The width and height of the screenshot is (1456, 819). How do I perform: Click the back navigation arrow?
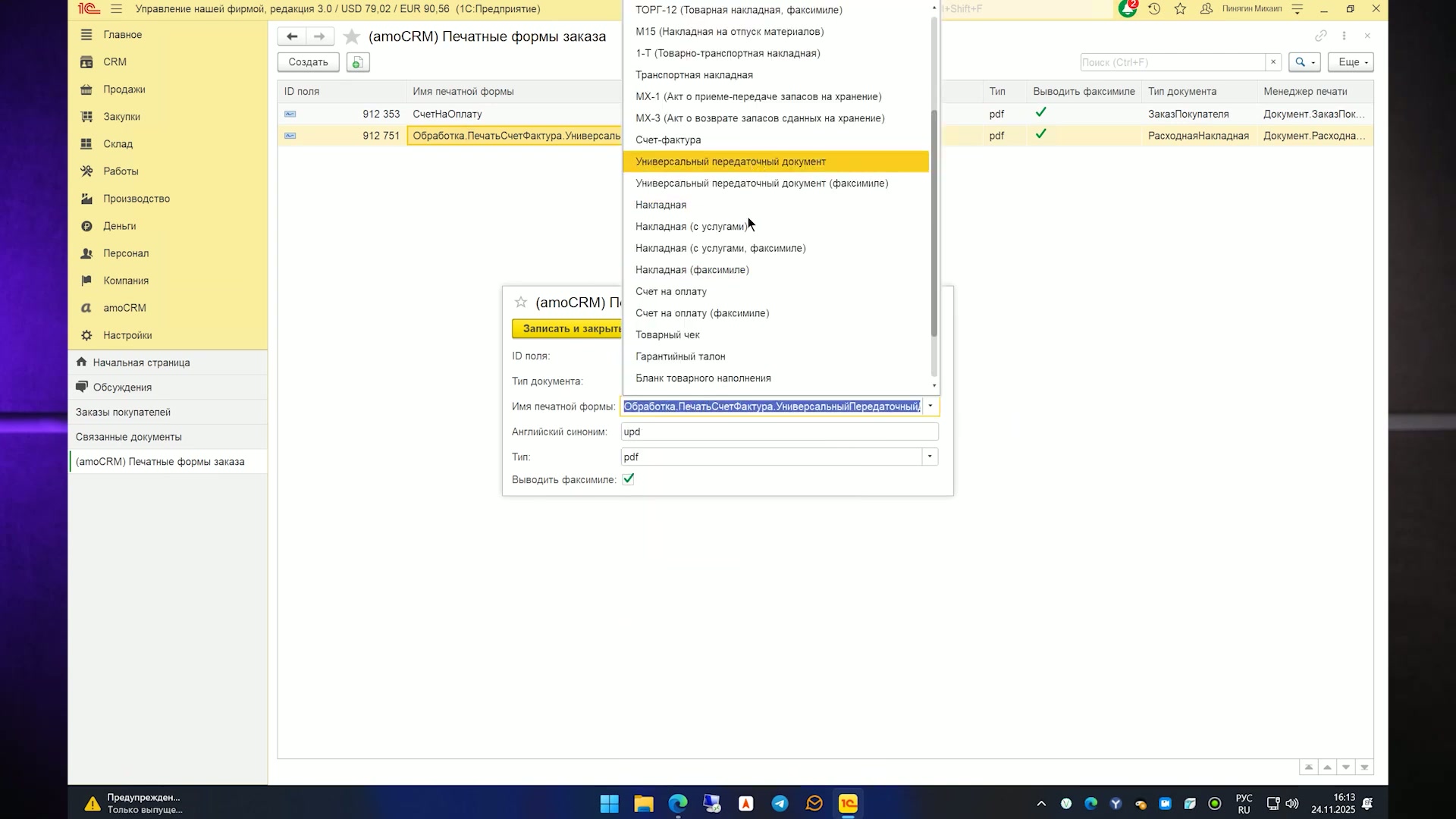(292, 36)
